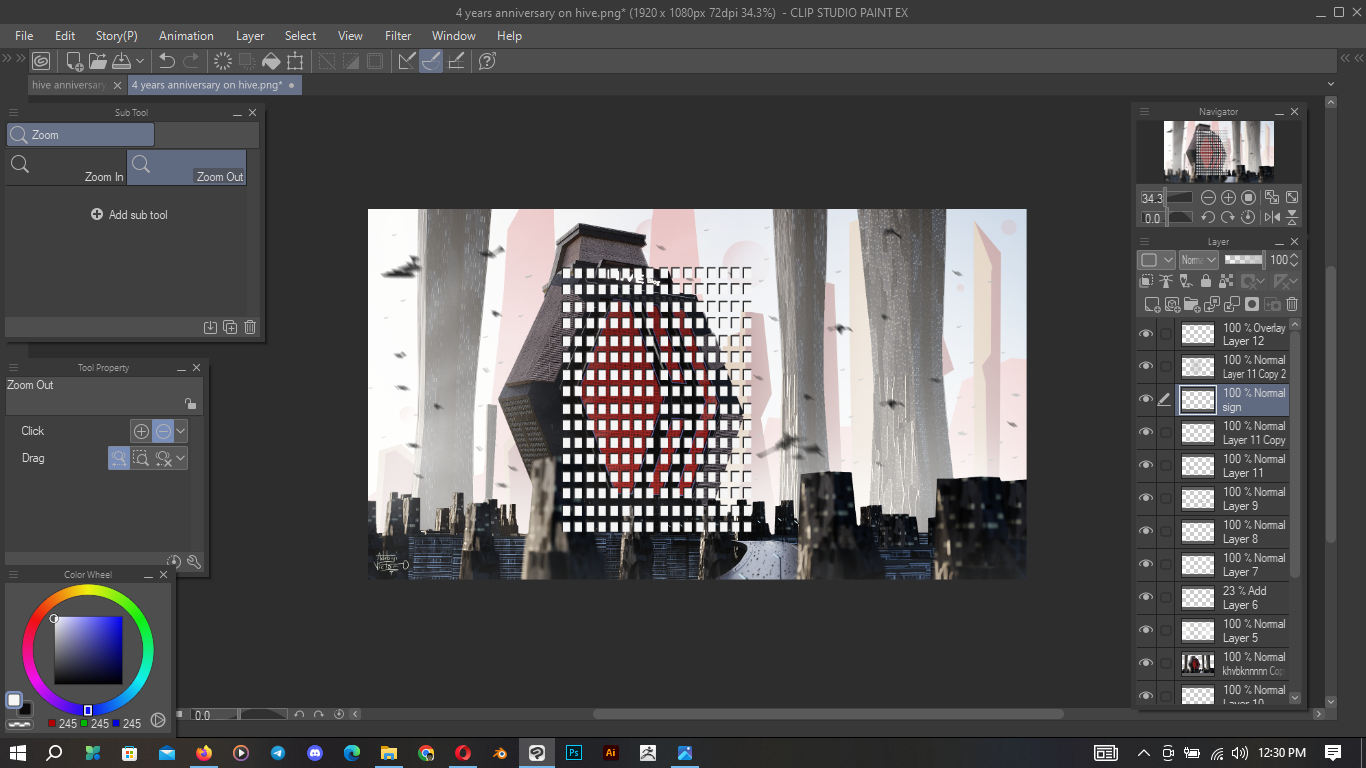The height and width of the screenshot is (768, 1366).
Task: Open Color Wheel panel hamburger menu
Action: point(14,575)
